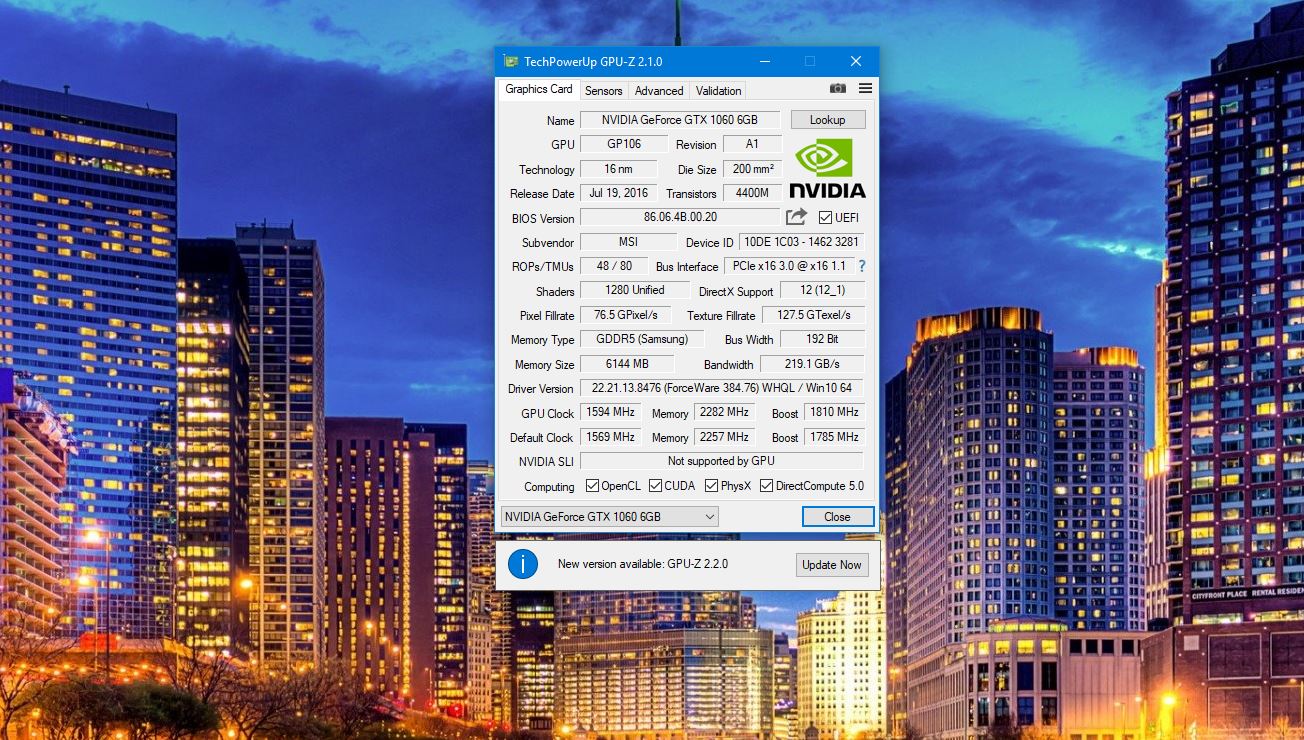This screenshot has height=740, width=1304.
Task: Click the Technology field showing 16 nm
Action: coord(618,169)
